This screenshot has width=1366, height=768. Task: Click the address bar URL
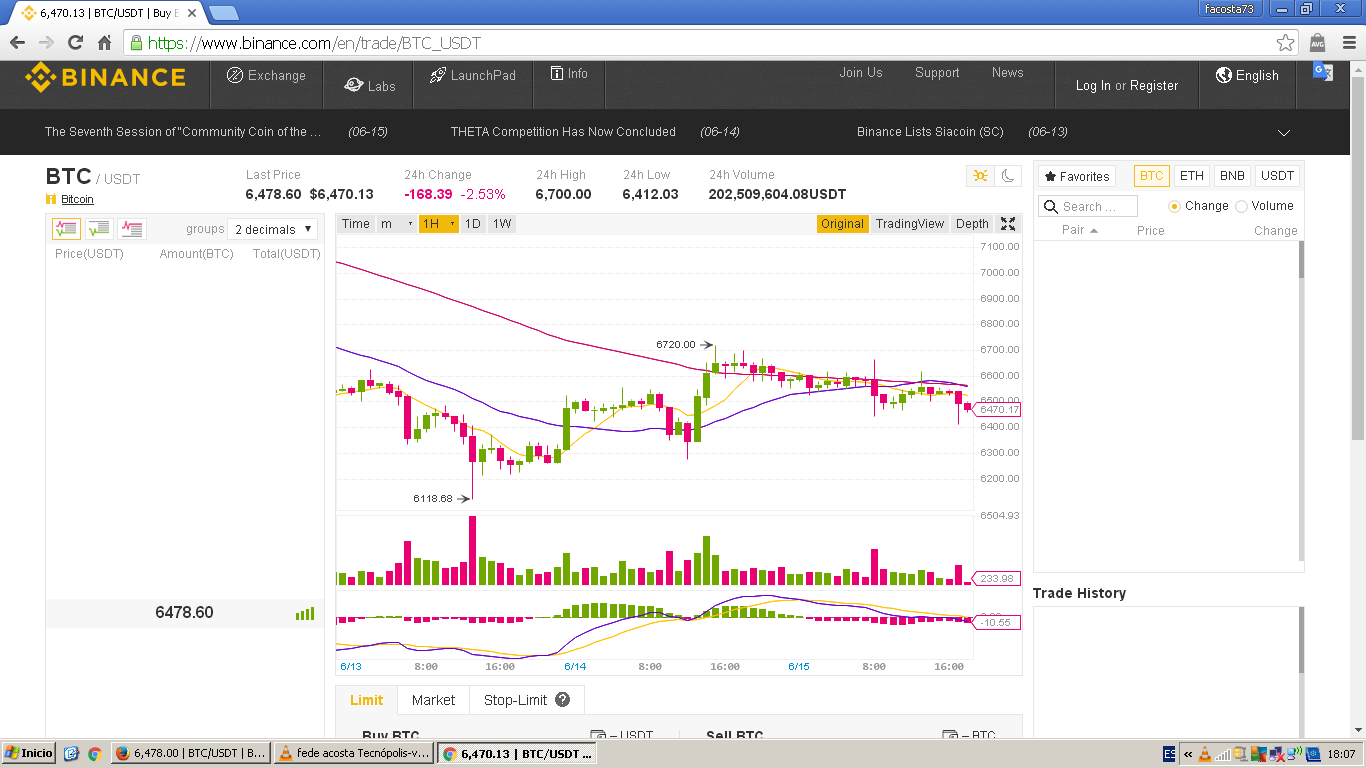click(x=314, y=43)
